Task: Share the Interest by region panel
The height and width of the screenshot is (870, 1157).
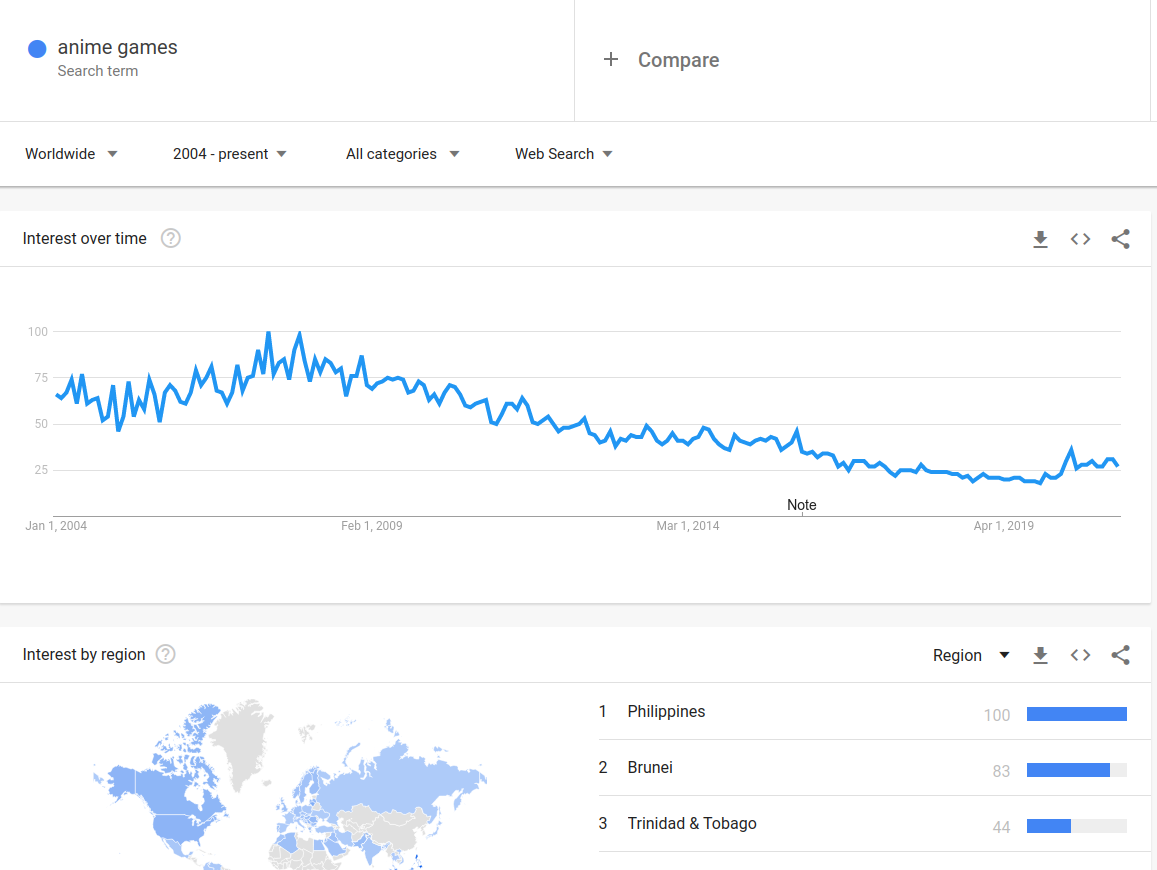Action: pyautogui.click(x=1120, y=655)
